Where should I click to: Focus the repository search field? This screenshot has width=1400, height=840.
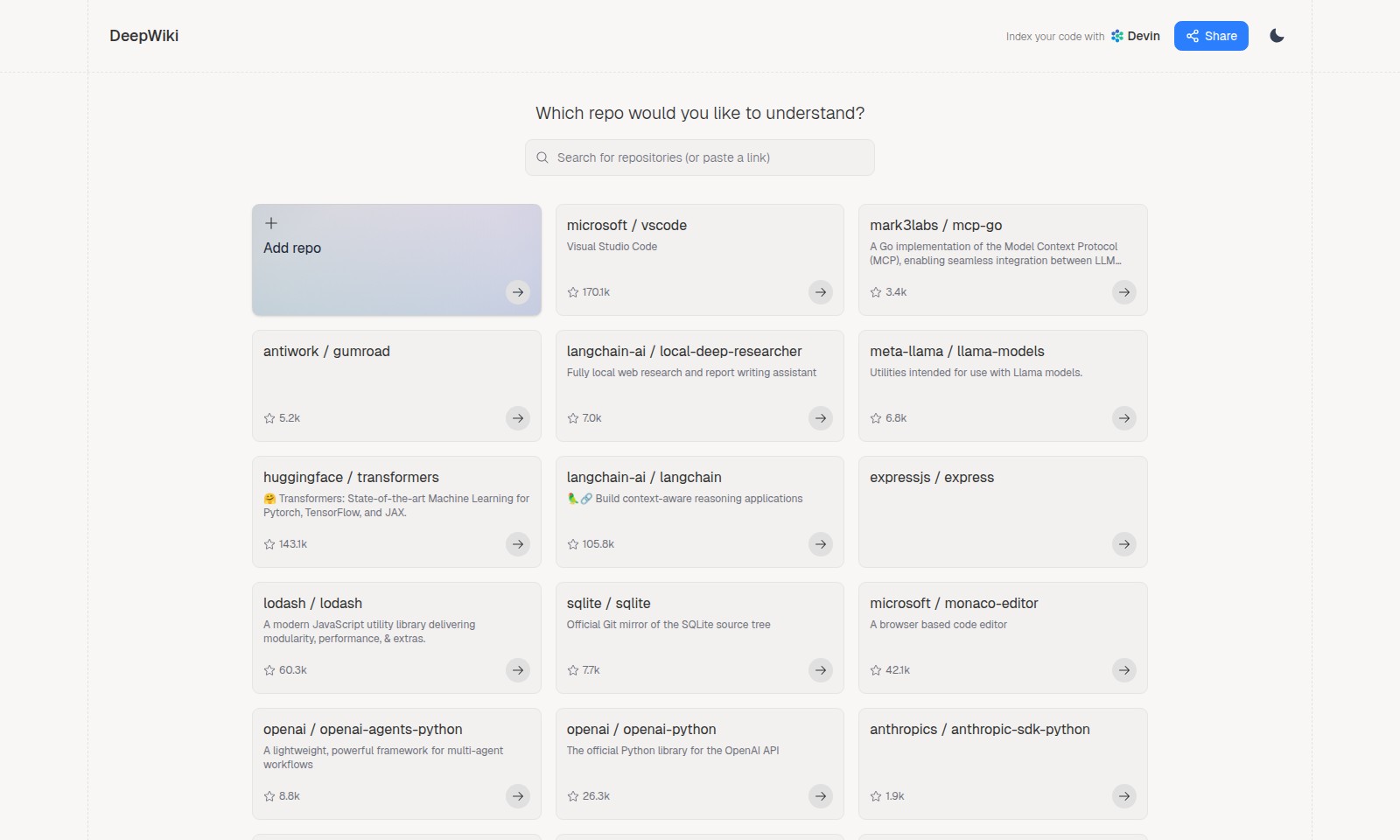tap(700, 157)
